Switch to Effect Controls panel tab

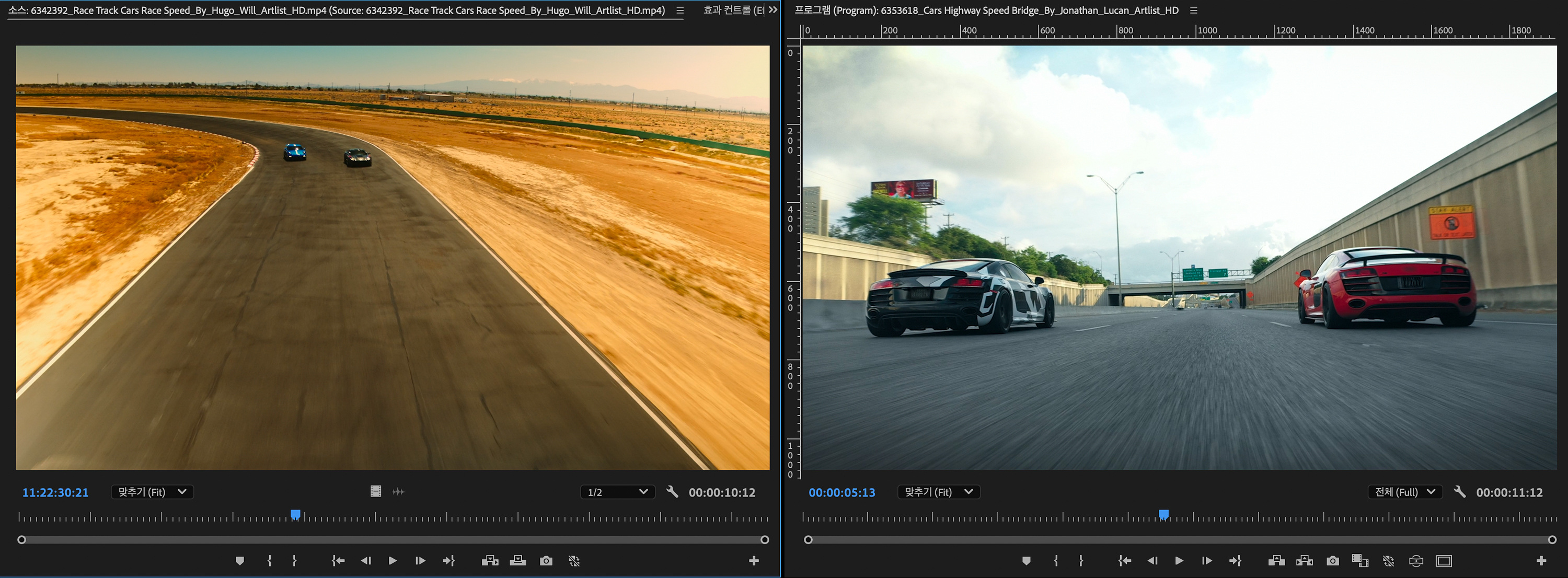click(x=733, y=10)
